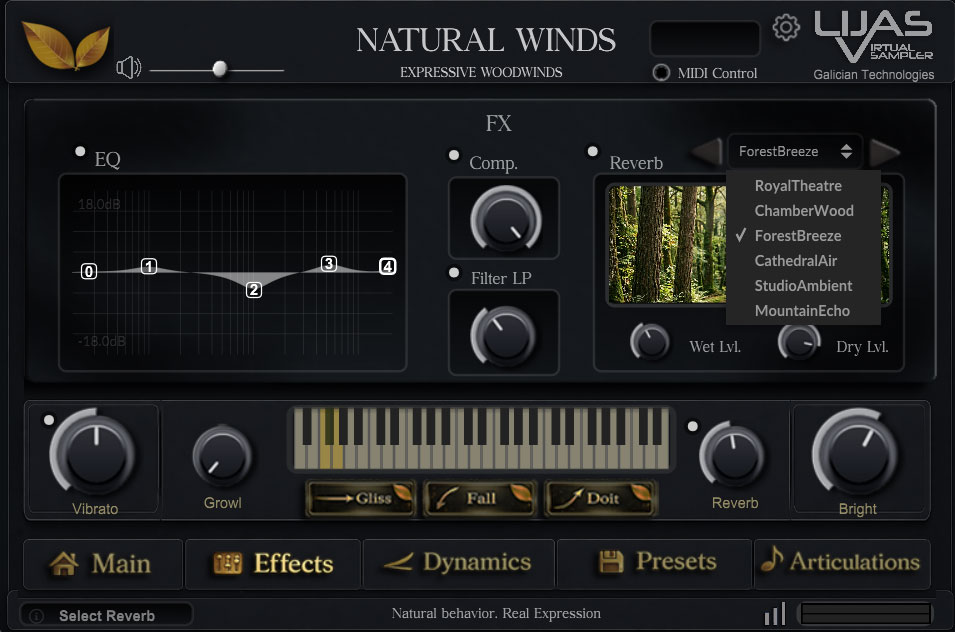This screenshot has height=632, width=955.
Task: Select EQ band node 4
Action: (x=387, y=266)
